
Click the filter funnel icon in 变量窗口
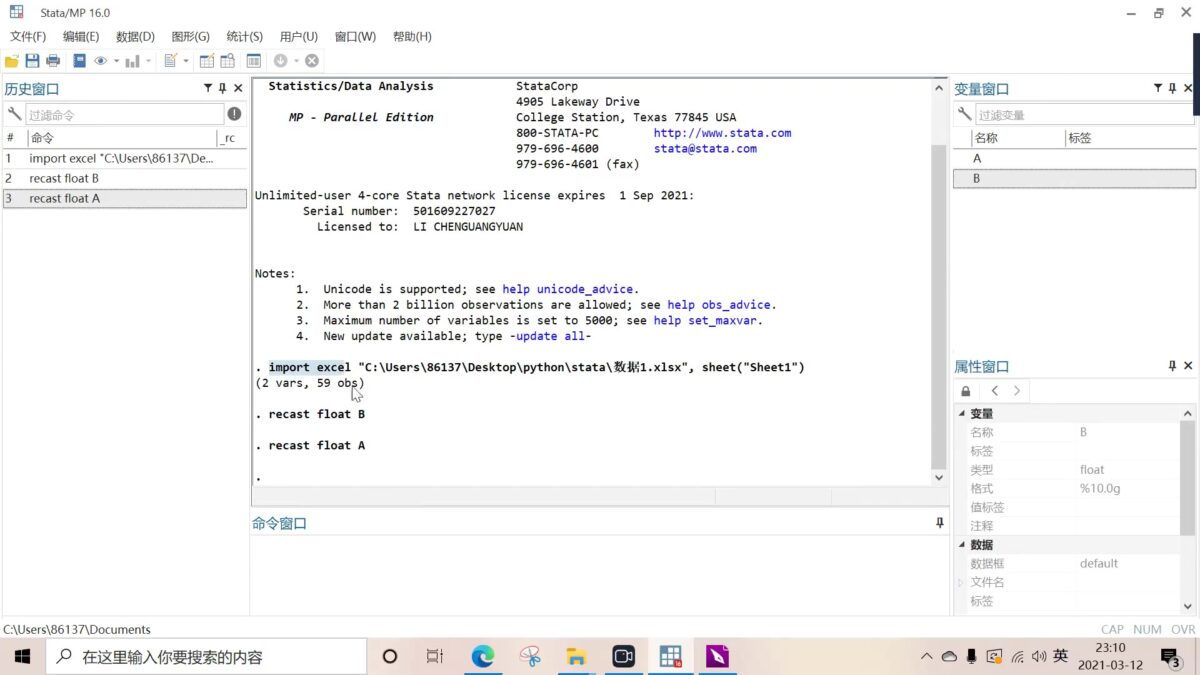click(x=1158, y=88)
